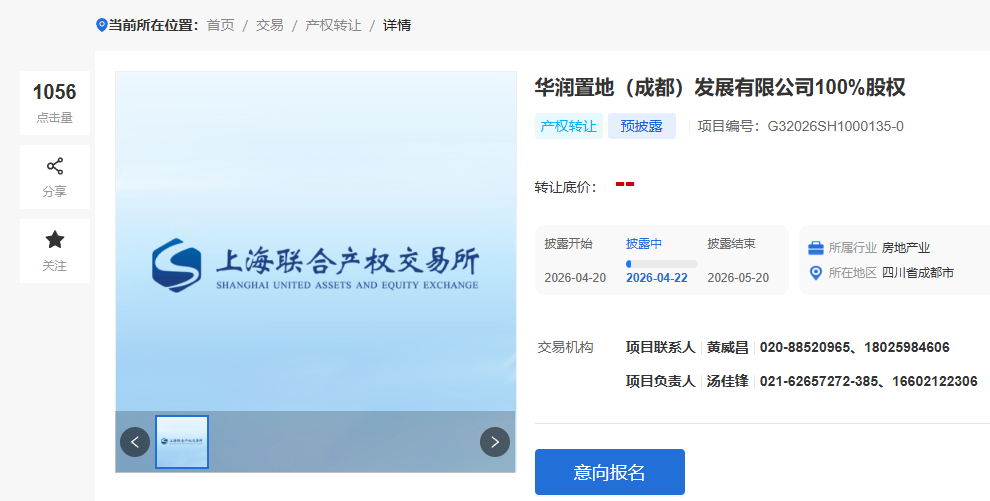Open 交易 breadcrumb link
Image resolution: width=990 pixels, height=501 pixels.
pos(269,25)
